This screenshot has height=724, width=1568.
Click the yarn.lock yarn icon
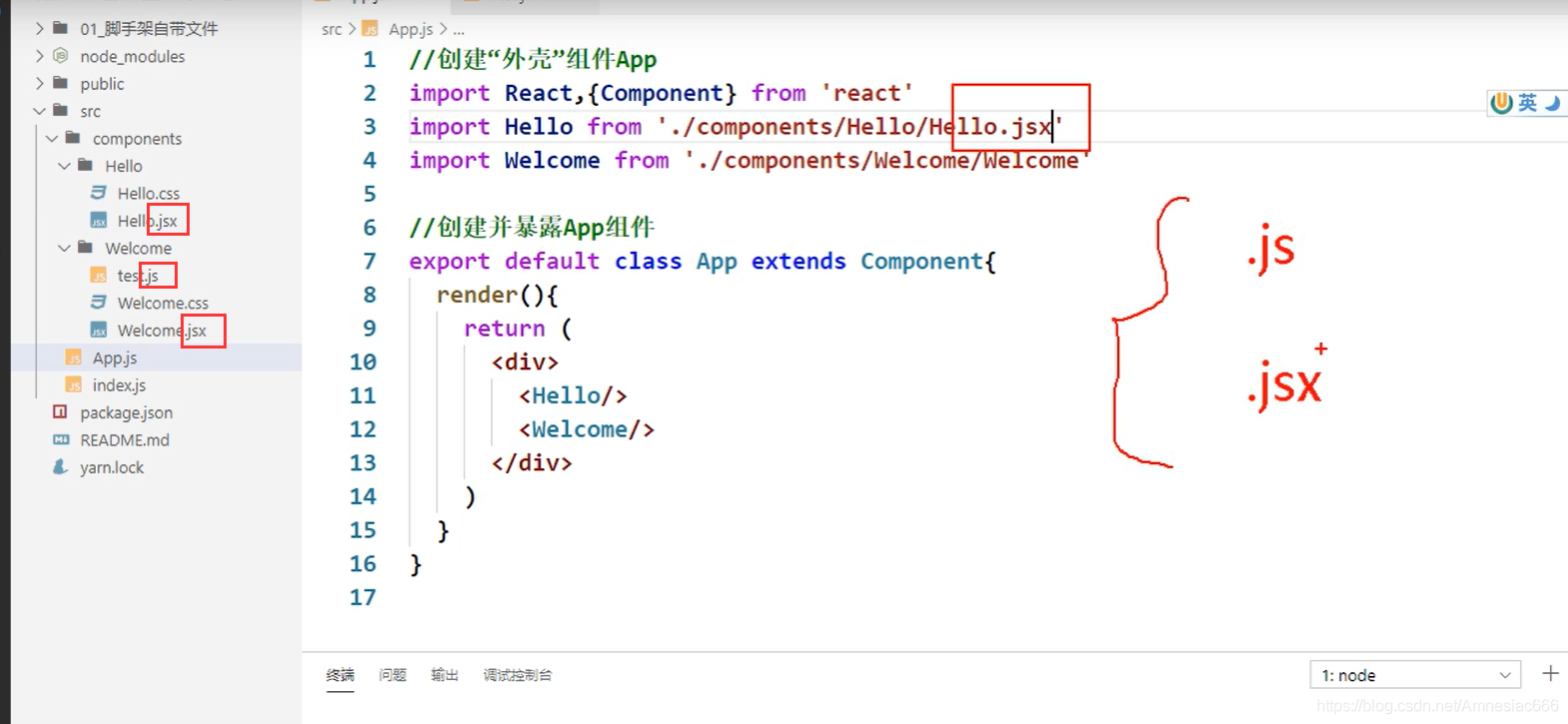tap(61, 467)
